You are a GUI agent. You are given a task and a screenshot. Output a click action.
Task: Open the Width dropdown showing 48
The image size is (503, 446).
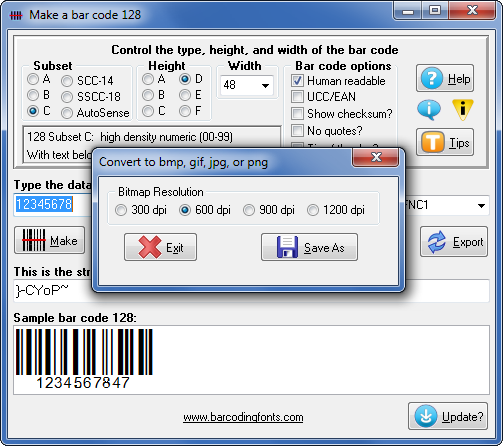click(246, 85)
